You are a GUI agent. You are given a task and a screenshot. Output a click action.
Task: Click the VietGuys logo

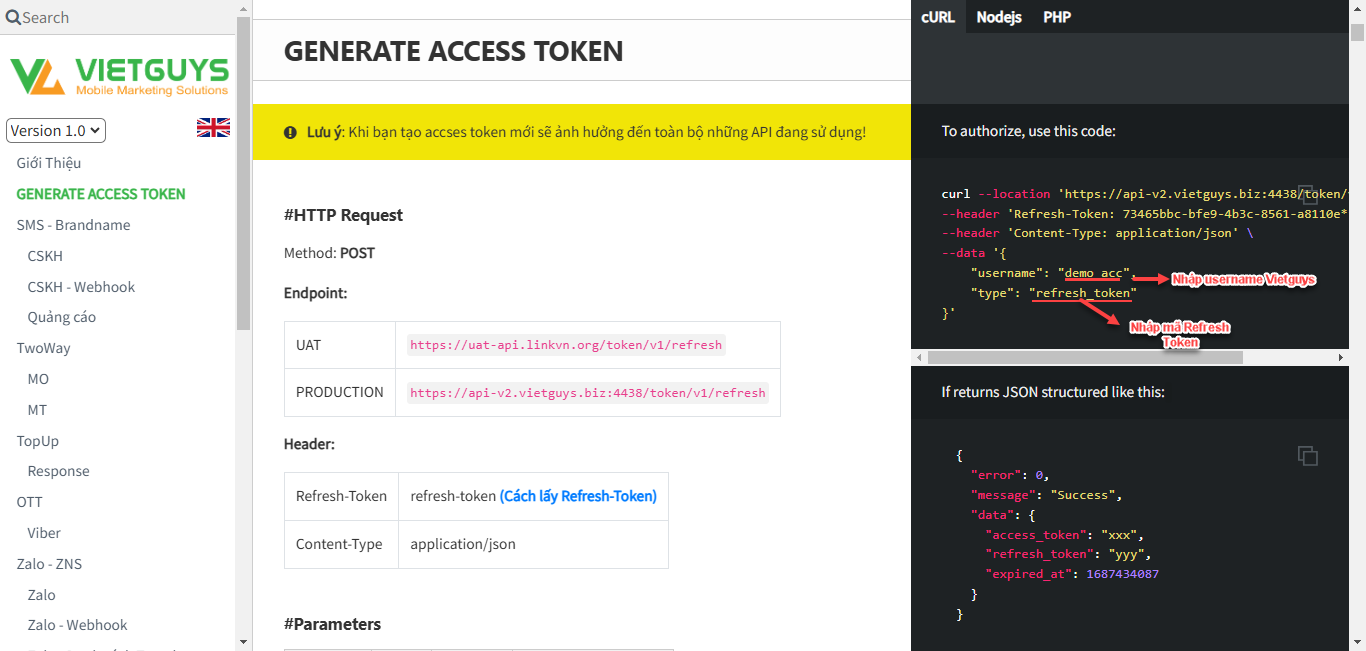click(x=119, y=76)
